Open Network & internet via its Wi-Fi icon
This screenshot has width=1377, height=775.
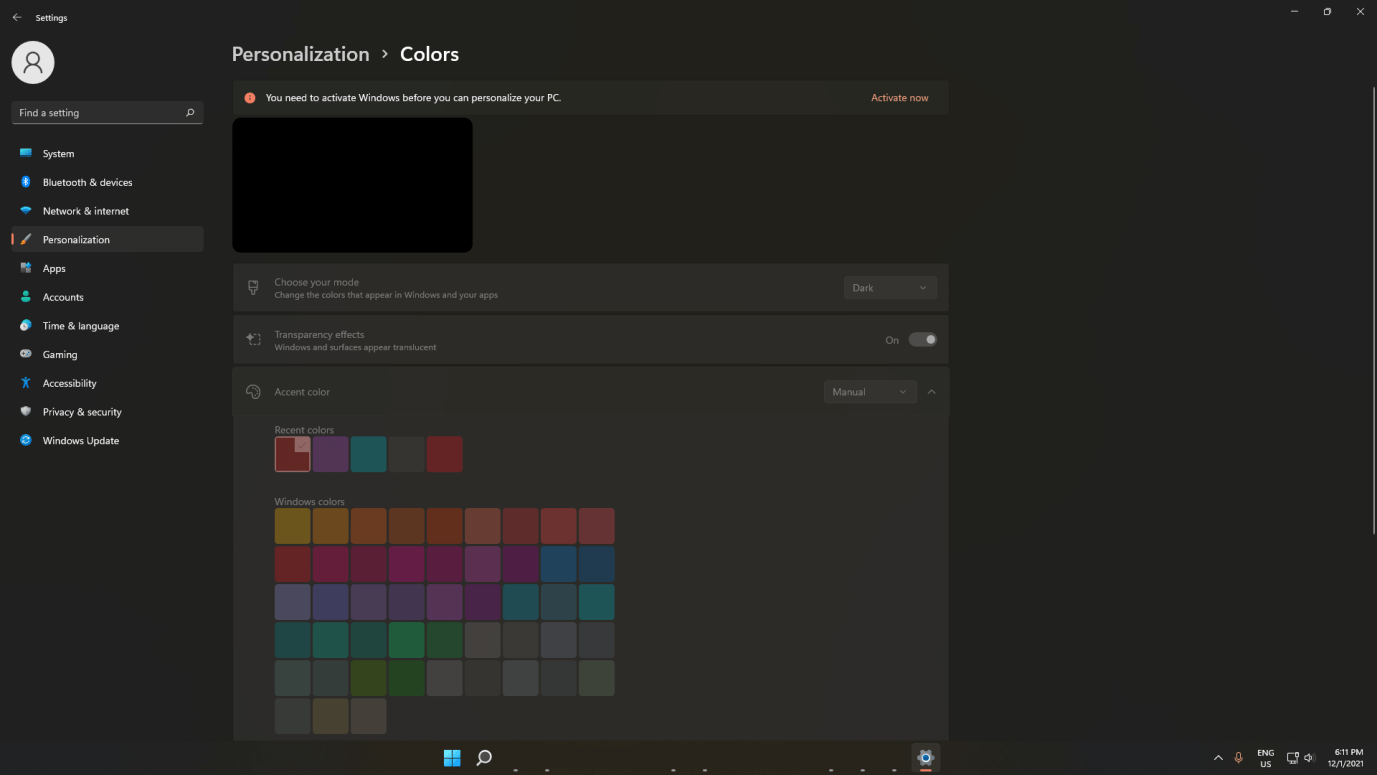(x=26, y=211)
